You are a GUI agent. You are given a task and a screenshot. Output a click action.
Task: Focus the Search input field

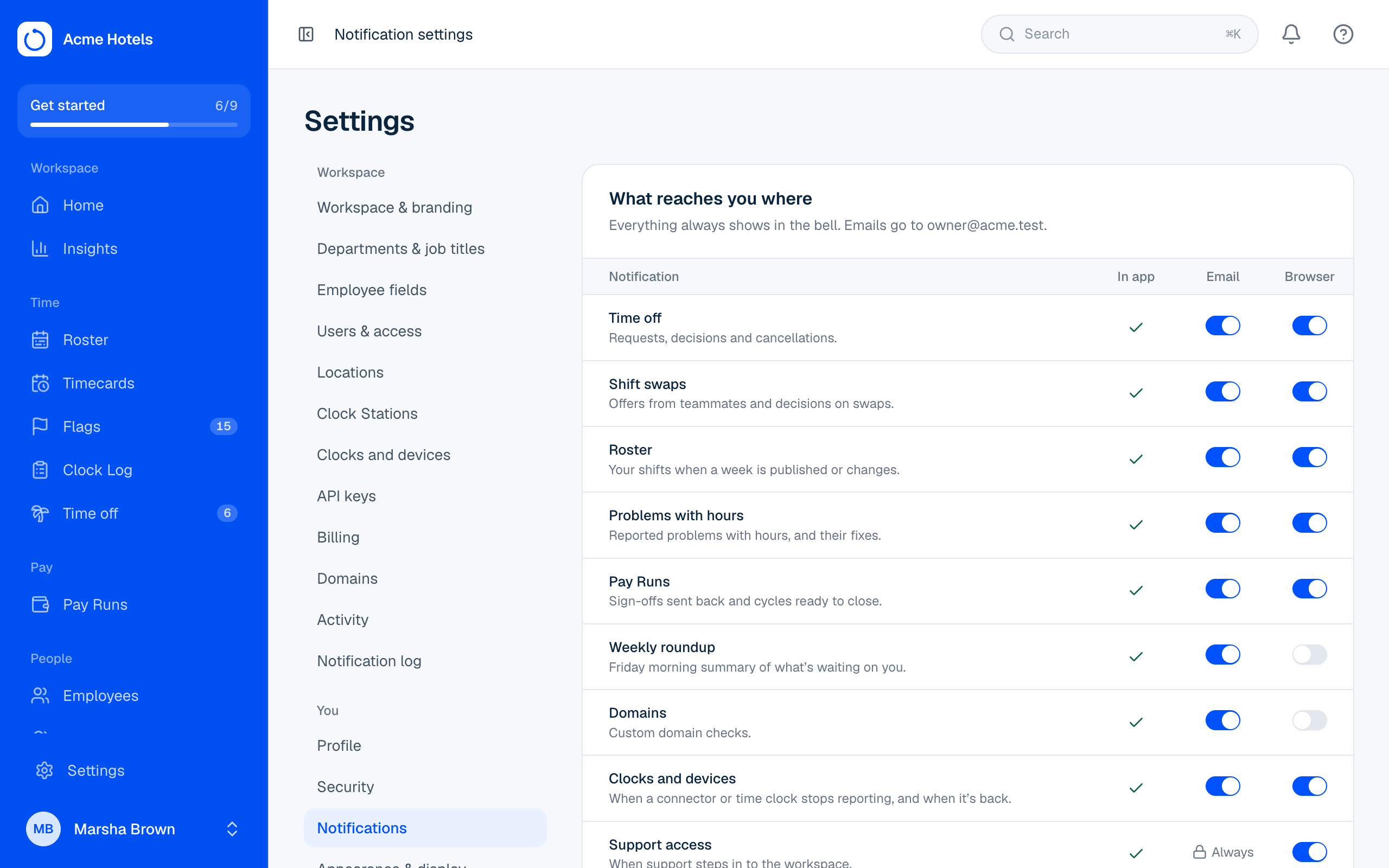tap(1119, 34)
